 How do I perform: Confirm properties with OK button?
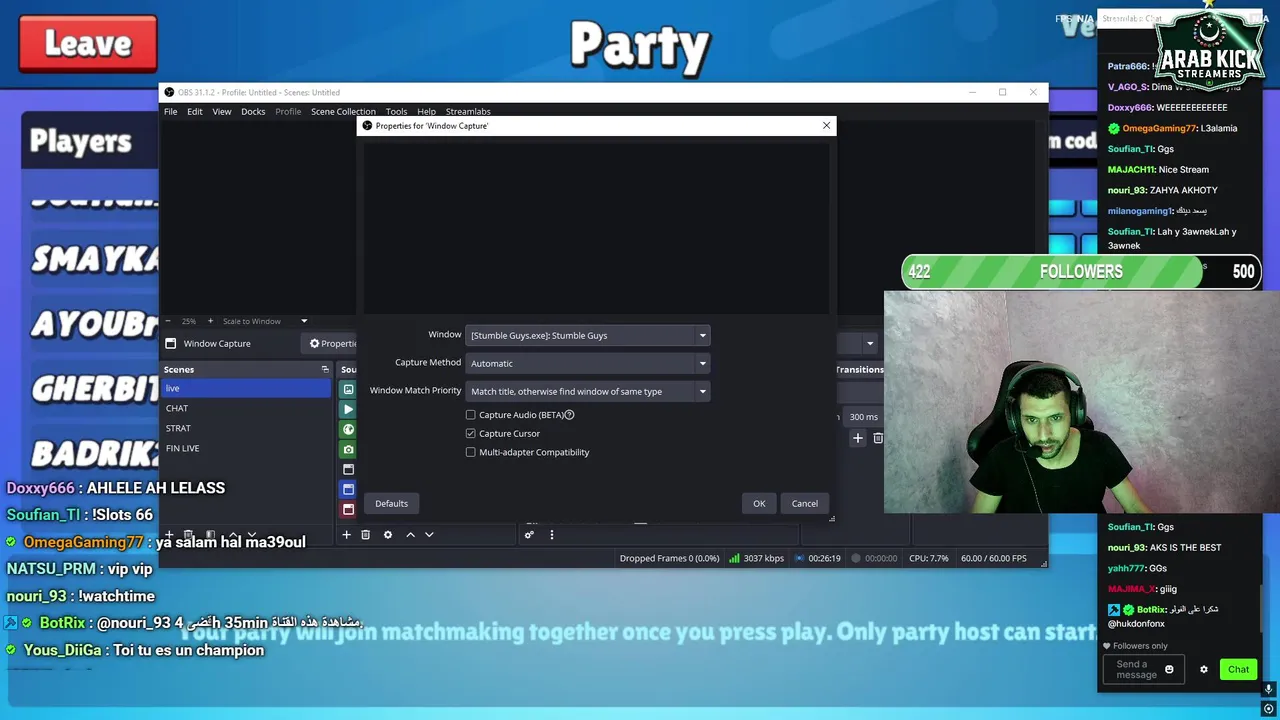click(759, 504)
